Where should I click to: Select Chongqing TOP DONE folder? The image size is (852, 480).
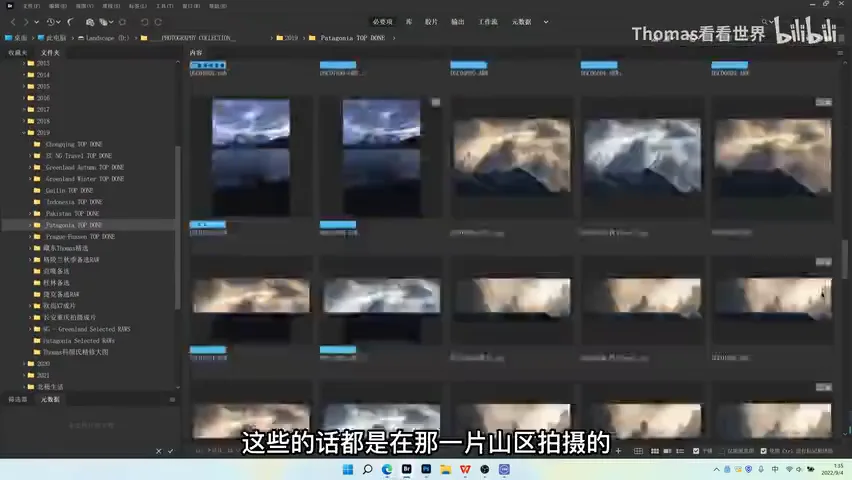[73, 145]
